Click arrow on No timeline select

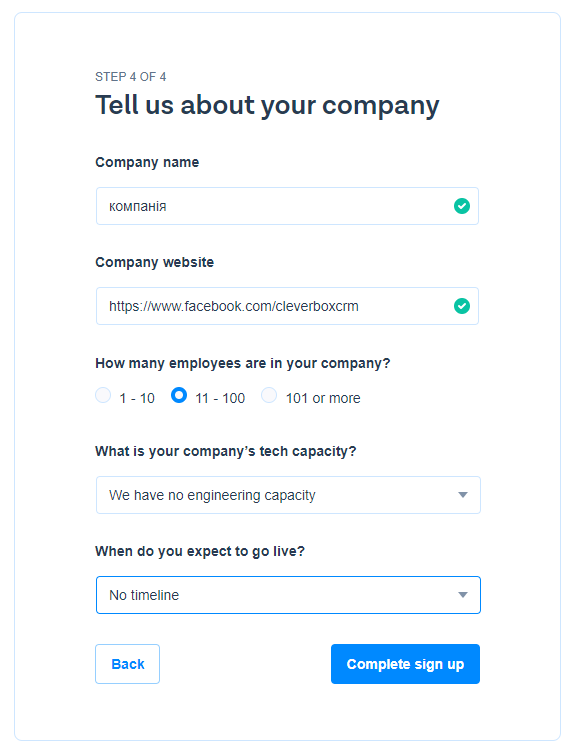tap(462, 594)
